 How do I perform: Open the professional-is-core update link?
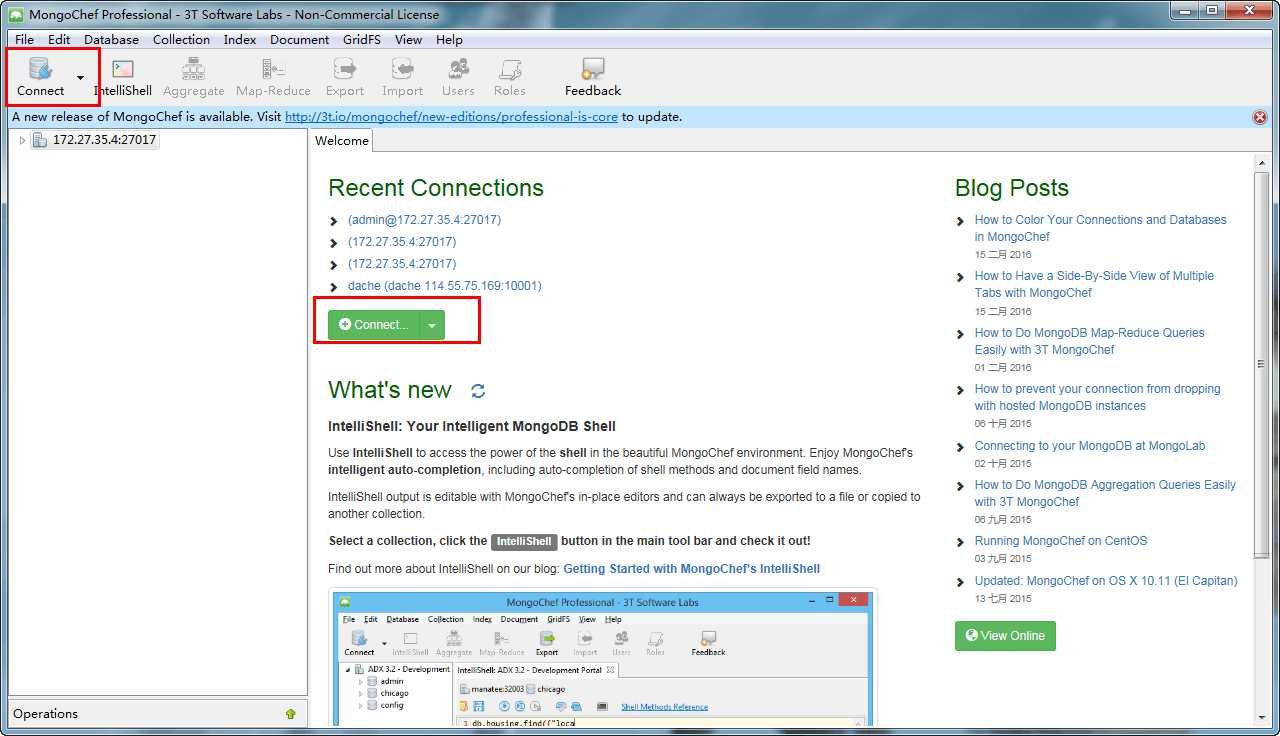point(451,117)
